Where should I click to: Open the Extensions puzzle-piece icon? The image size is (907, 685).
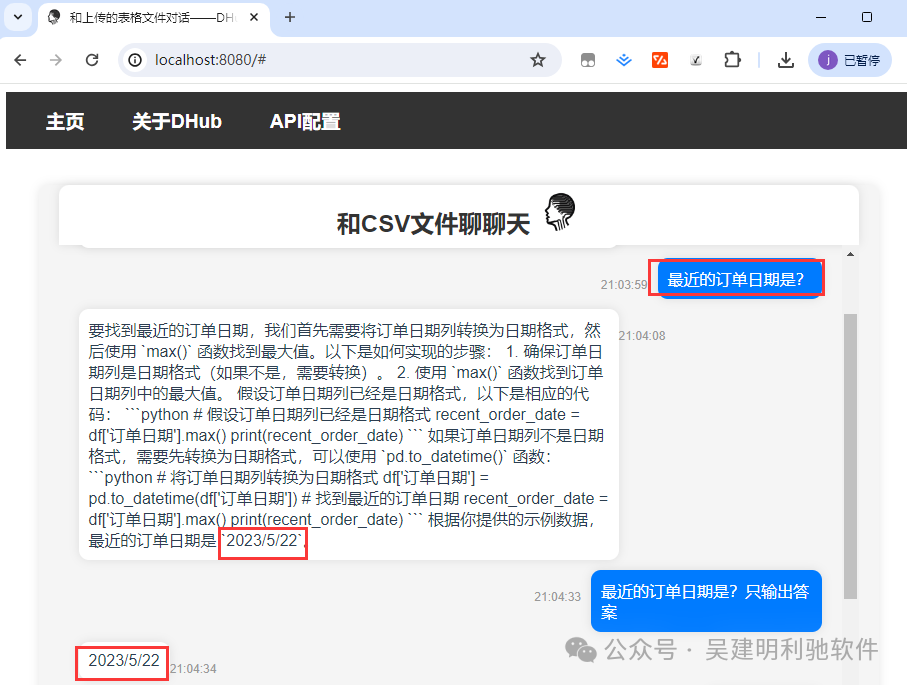(732, 60)
